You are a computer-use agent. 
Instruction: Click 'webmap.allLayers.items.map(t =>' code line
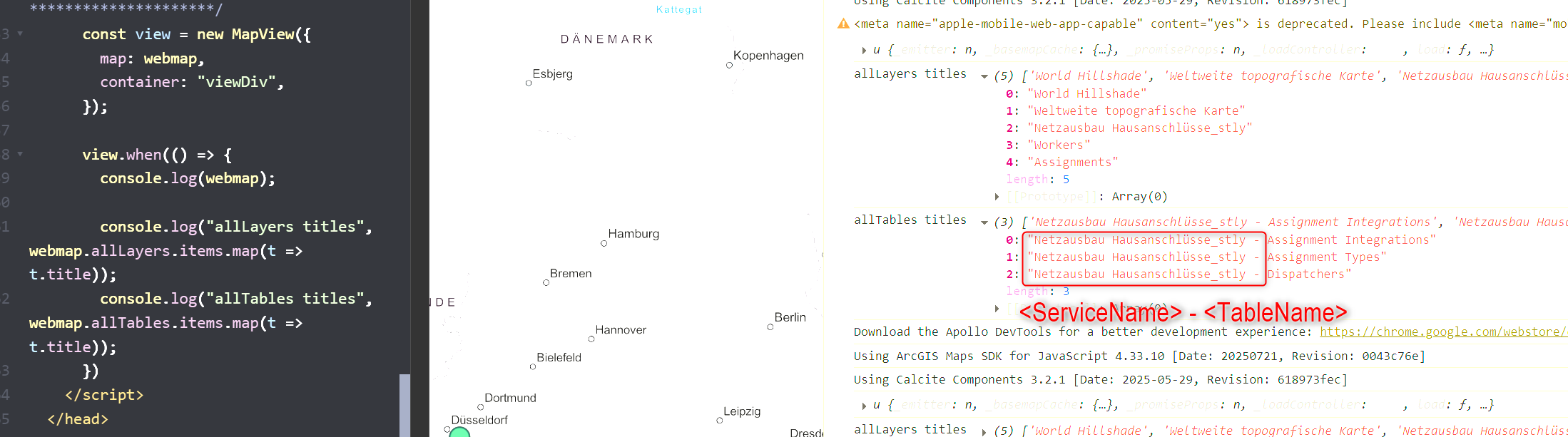[166, 251]
